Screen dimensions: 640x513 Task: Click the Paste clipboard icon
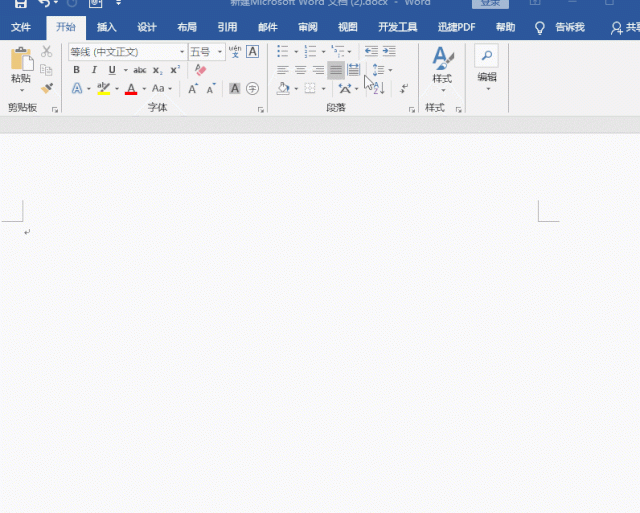tap(22, 59)
